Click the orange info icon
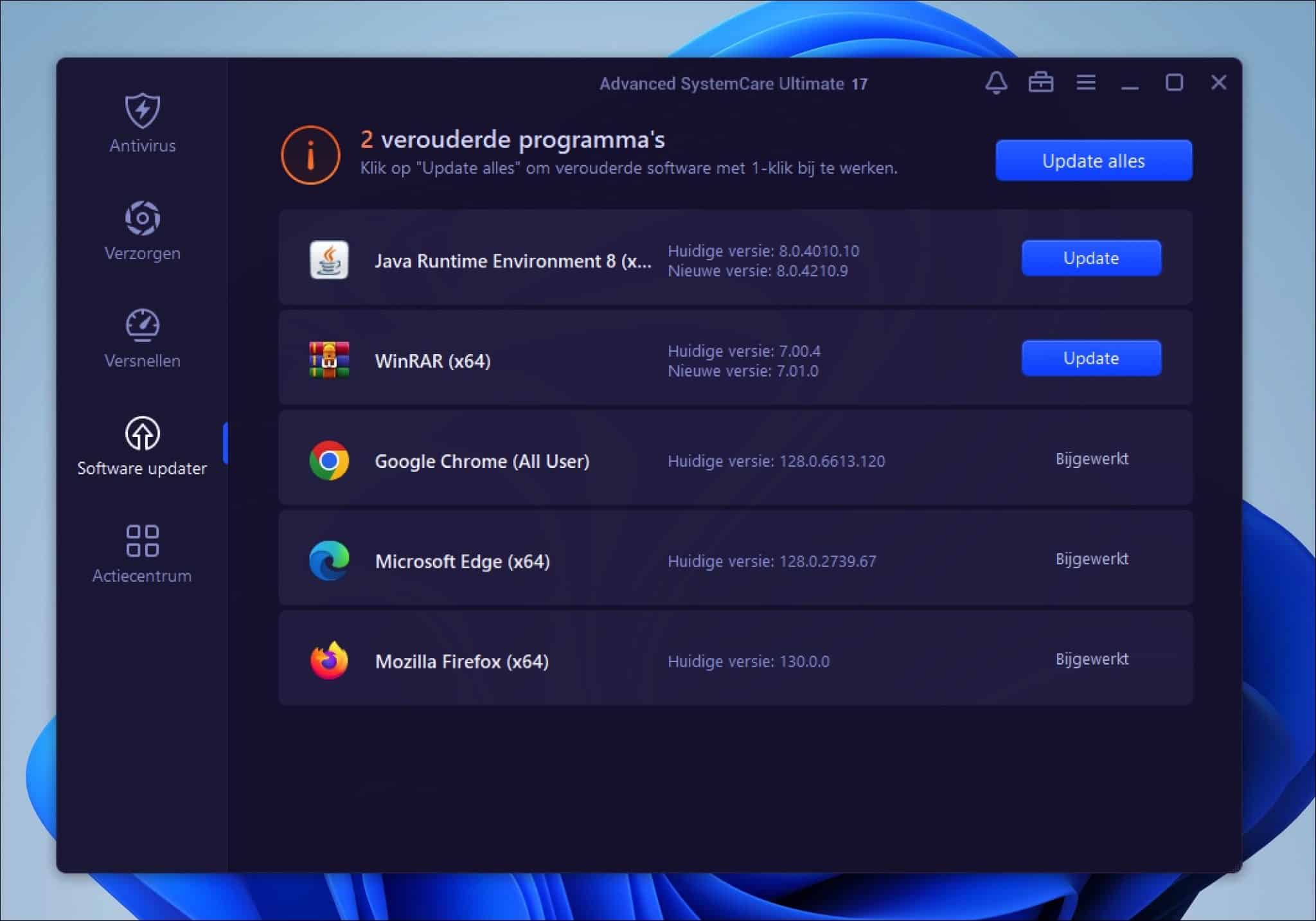This screenshot has height=921, width=1316. pyautogui.click(x=310, y=154)
